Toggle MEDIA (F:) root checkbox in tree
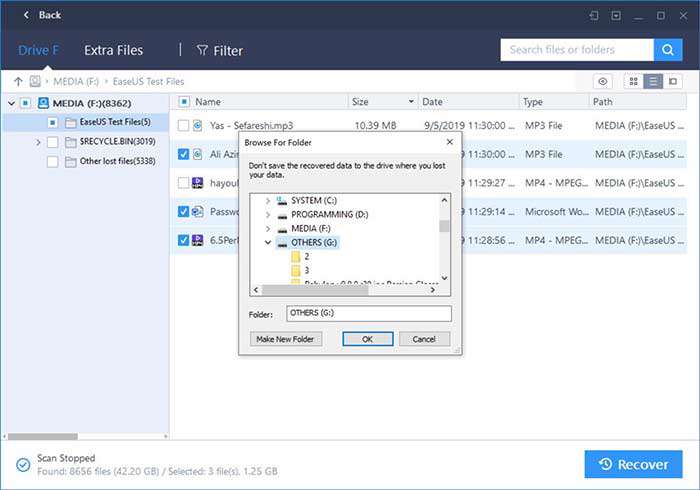 tap(25, 103)
